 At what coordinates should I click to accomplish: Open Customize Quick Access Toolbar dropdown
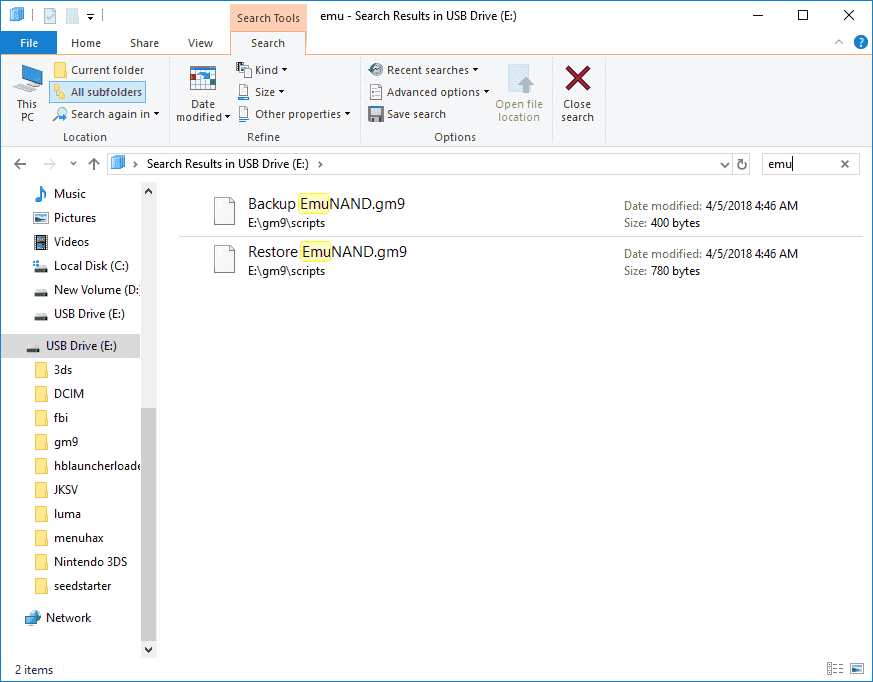(90, 17)
